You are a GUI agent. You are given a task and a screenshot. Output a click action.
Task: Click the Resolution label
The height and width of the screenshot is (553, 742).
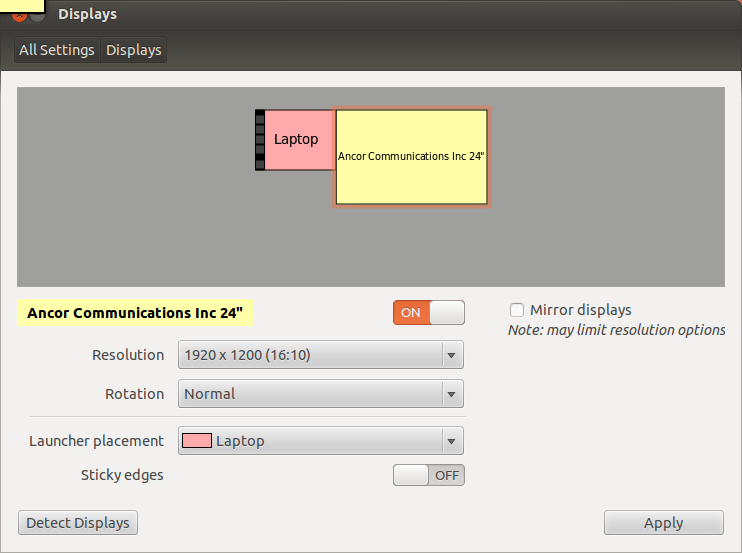pyautogui.click(x=128, y=355)
